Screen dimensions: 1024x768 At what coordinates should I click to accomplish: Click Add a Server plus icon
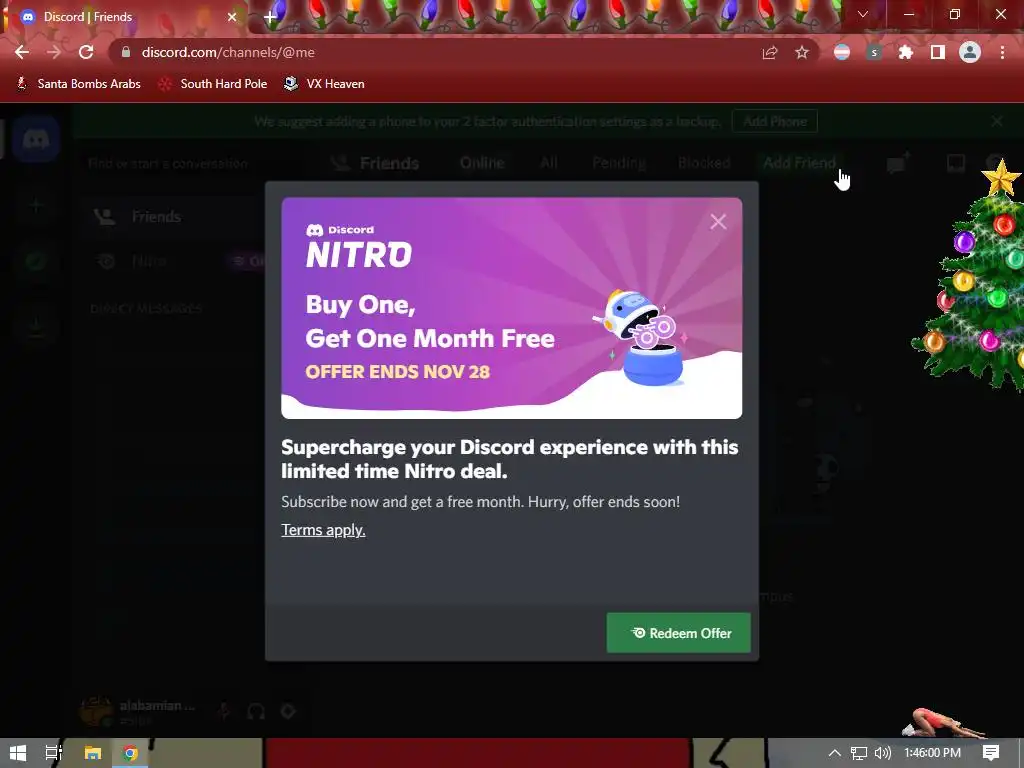coord(36,206)
